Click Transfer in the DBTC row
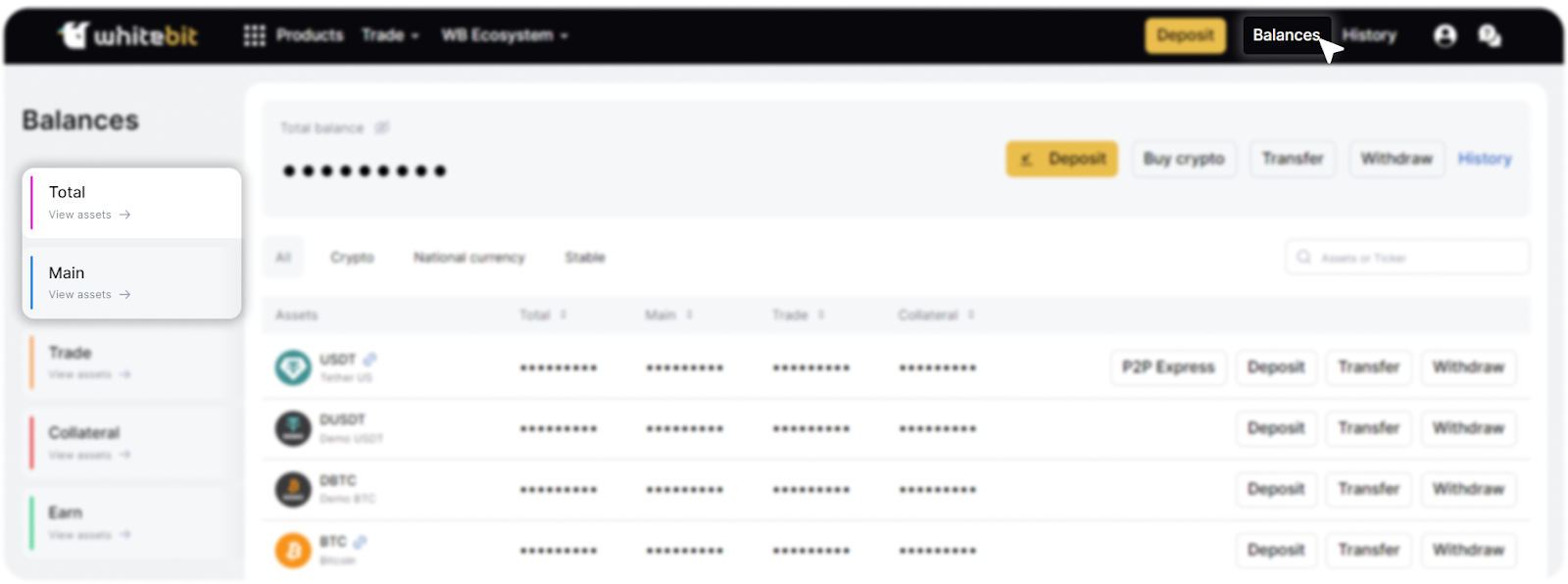Viewport: 1568px width, 584px height. coord(1369,489)
